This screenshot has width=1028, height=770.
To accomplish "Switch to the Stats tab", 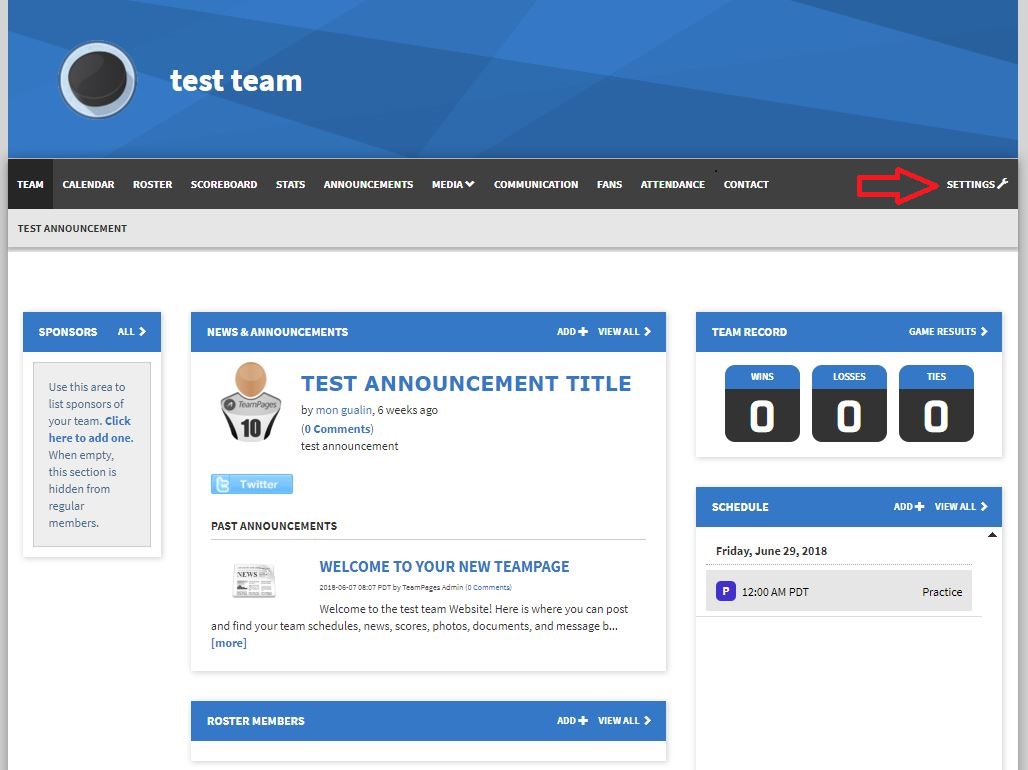I will coord(290,184).
